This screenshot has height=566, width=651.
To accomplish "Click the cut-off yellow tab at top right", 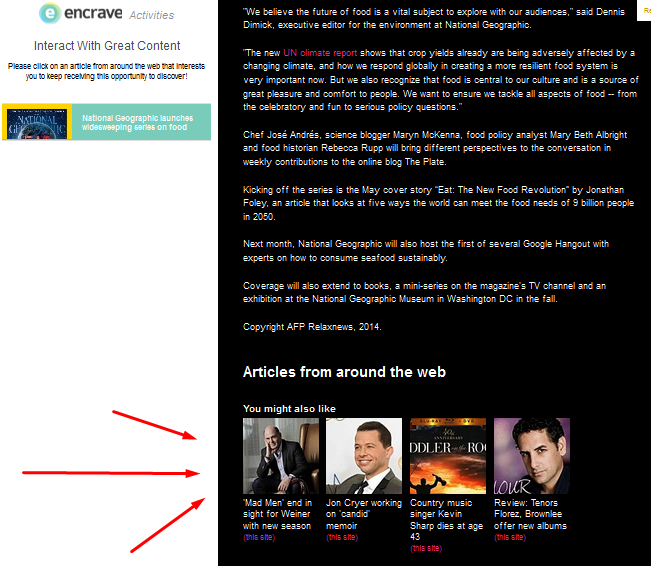I will [644, 10].
